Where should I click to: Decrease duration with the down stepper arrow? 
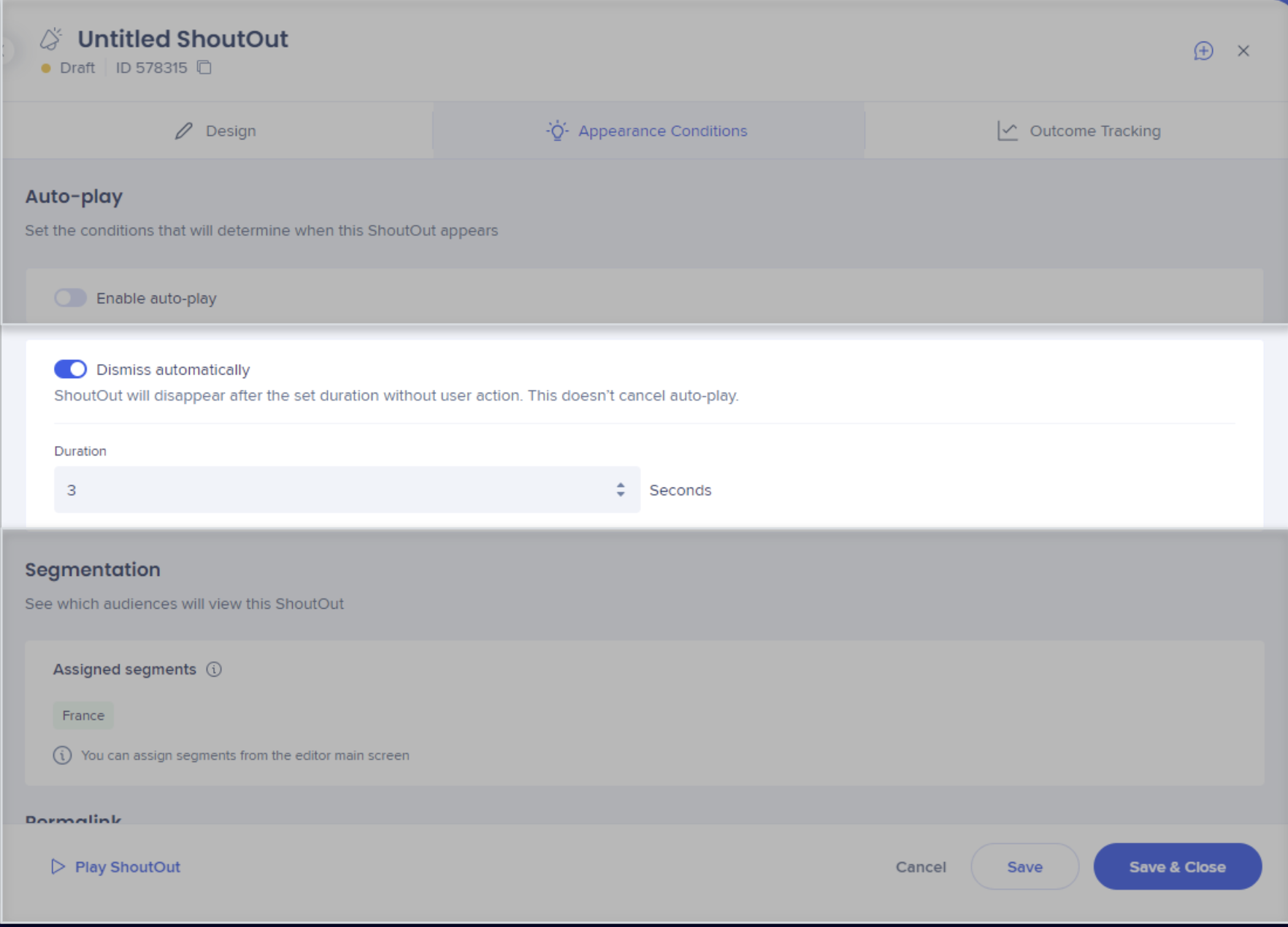click(x=621, y=495)
